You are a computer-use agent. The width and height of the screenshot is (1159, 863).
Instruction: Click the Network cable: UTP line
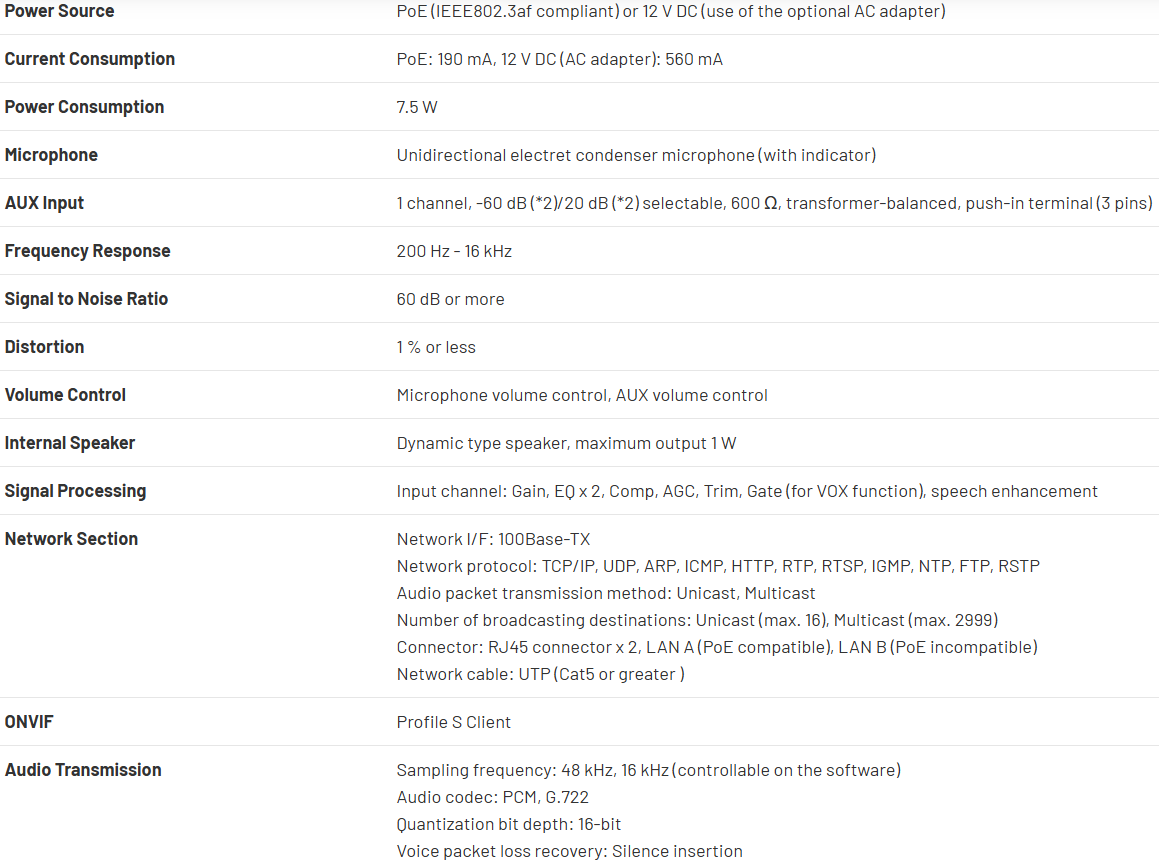(x=540, y=674)
